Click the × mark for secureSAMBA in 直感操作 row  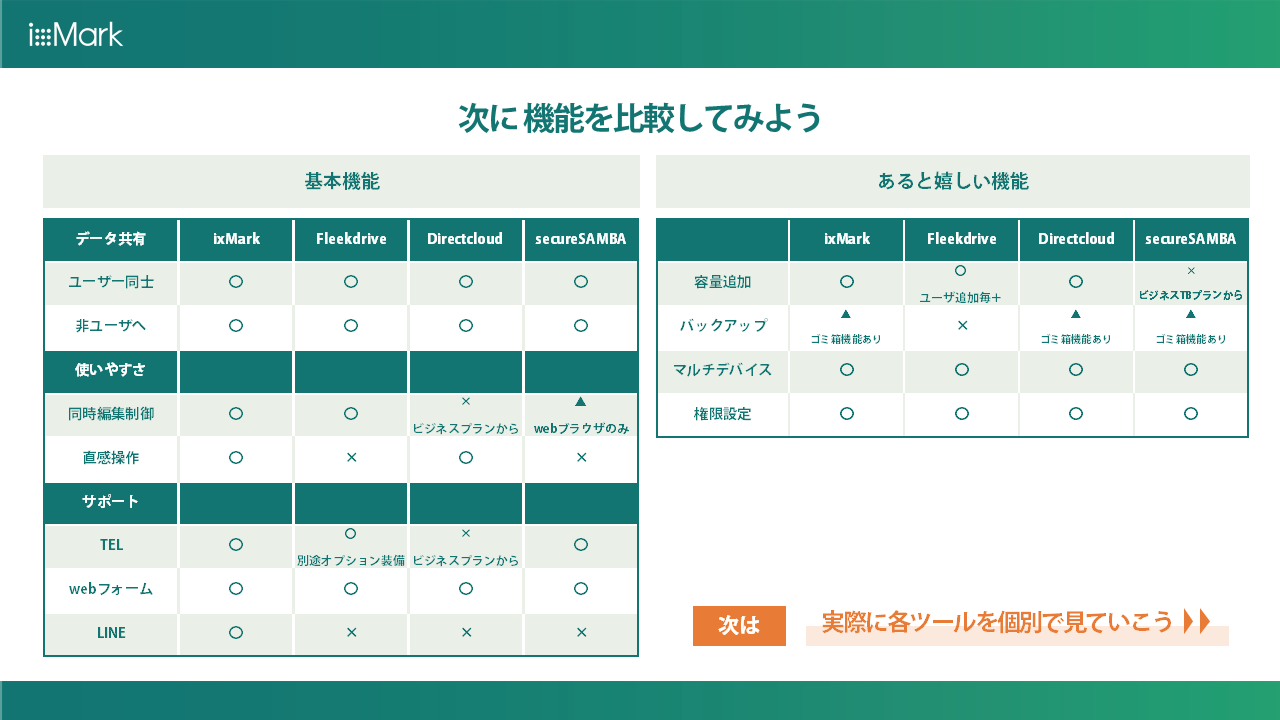click(x=581, y=457)
